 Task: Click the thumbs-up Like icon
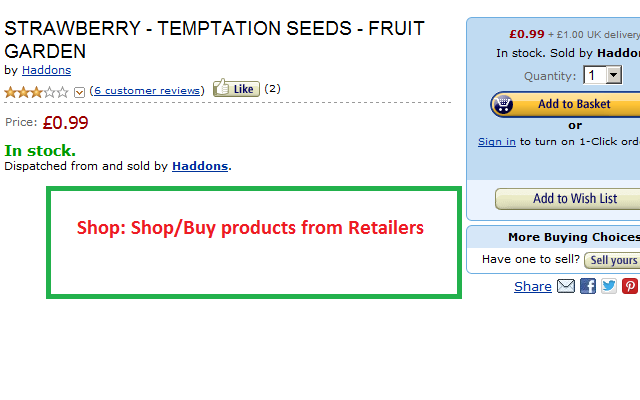click(222, 87)
